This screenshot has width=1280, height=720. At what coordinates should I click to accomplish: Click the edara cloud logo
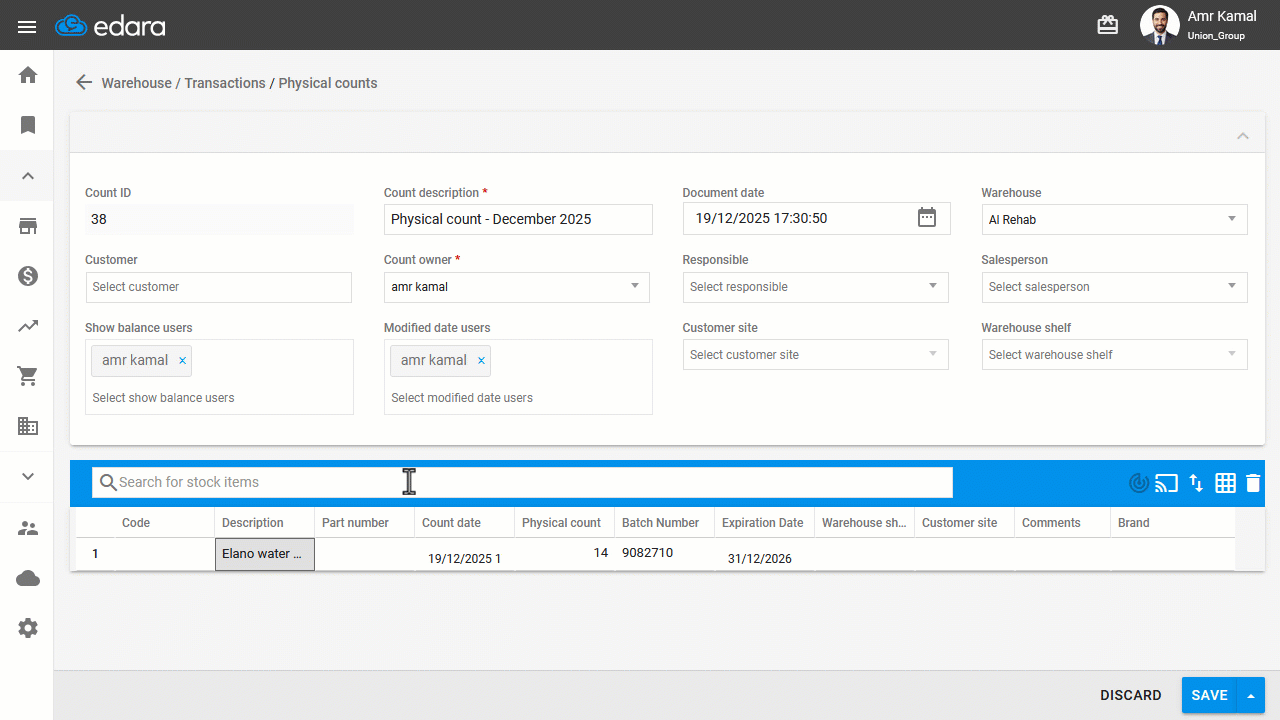(x=110, y=26)
